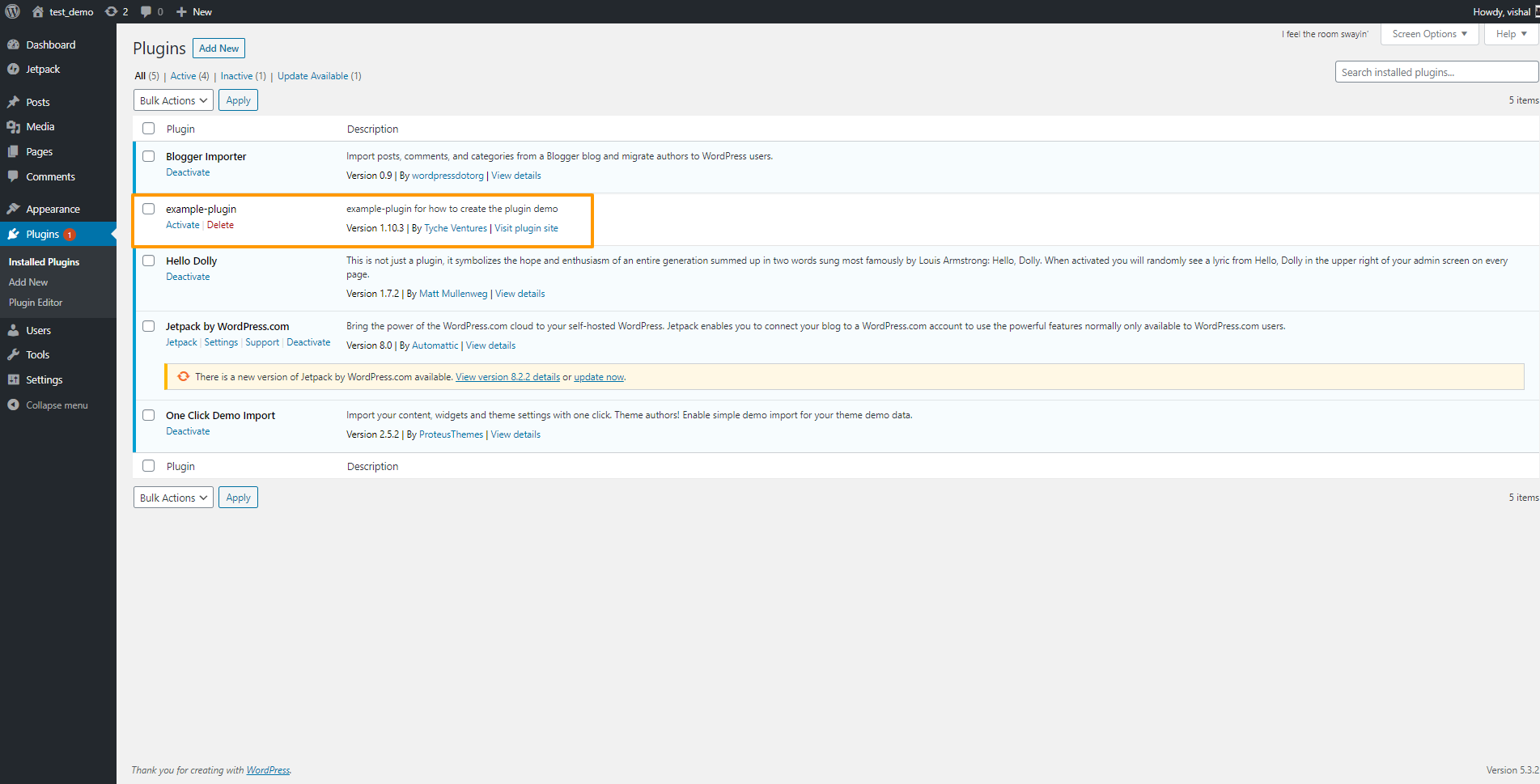This screenshot has width=1540, height=784.
Task: Check the Jetpack by WordPress.com checkbox
Action: [149, 326]
